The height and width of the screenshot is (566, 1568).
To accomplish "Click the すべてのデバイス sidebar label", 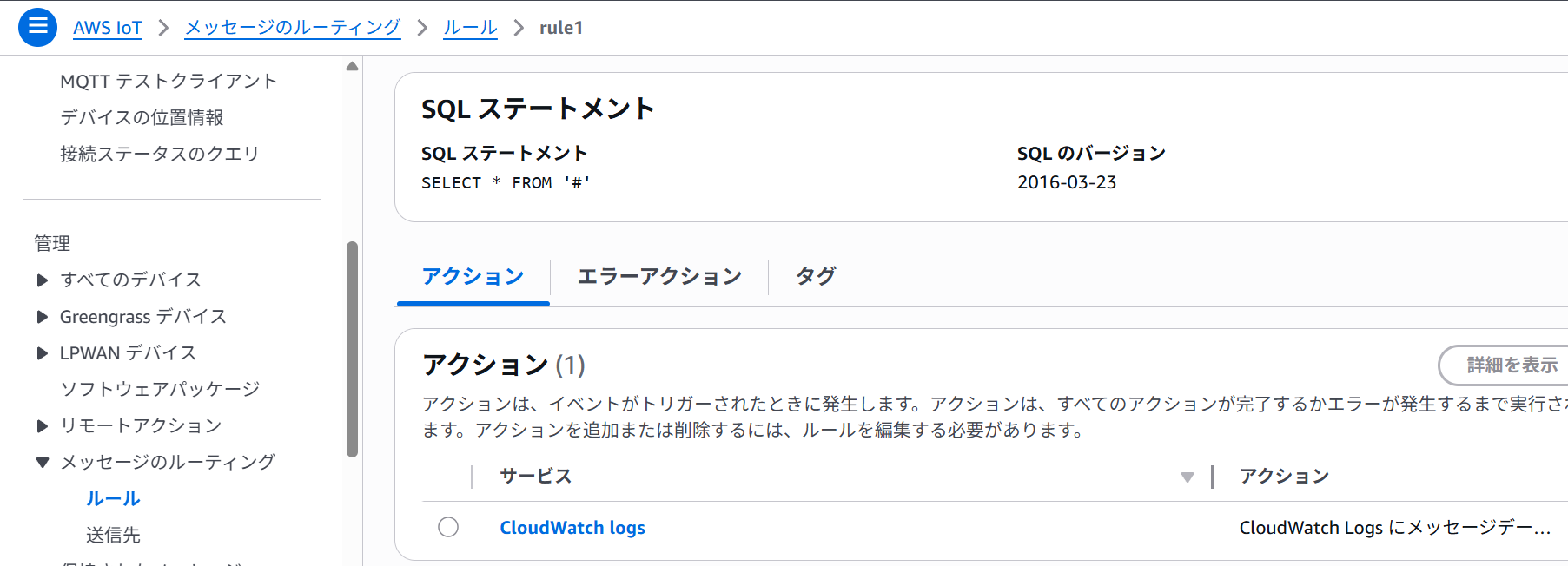I will coord(131,280).
